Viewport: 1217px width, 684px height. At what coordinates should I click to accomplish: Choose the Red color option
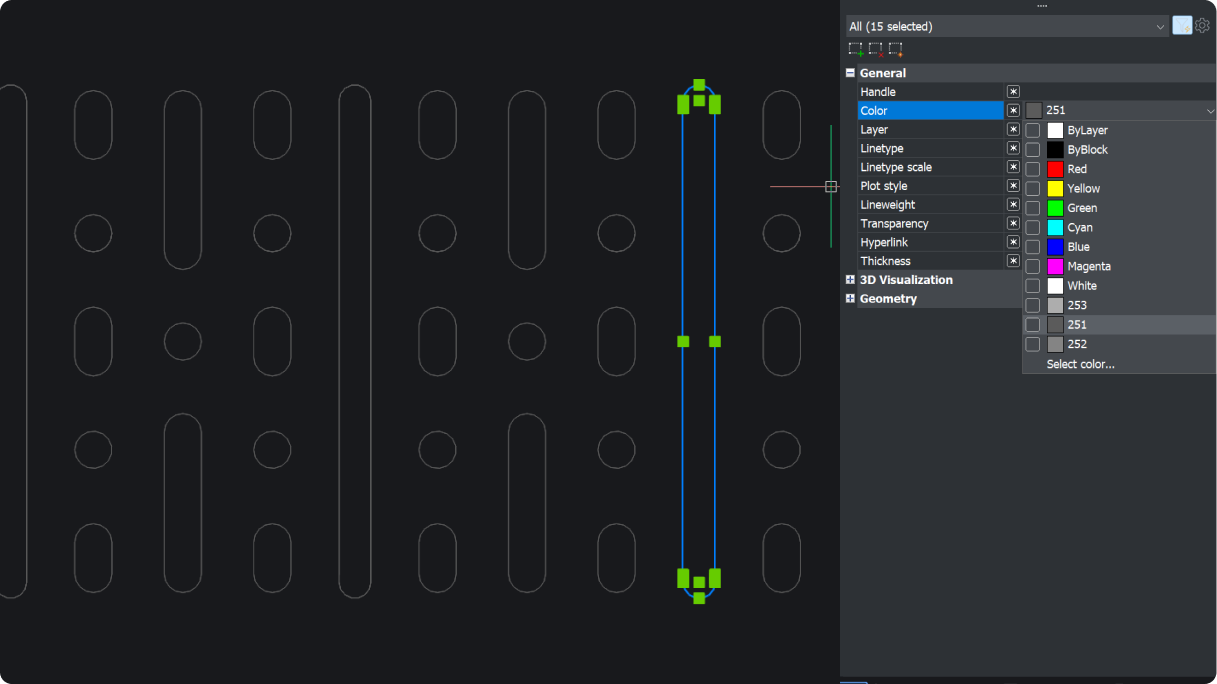coord(1077,168)
